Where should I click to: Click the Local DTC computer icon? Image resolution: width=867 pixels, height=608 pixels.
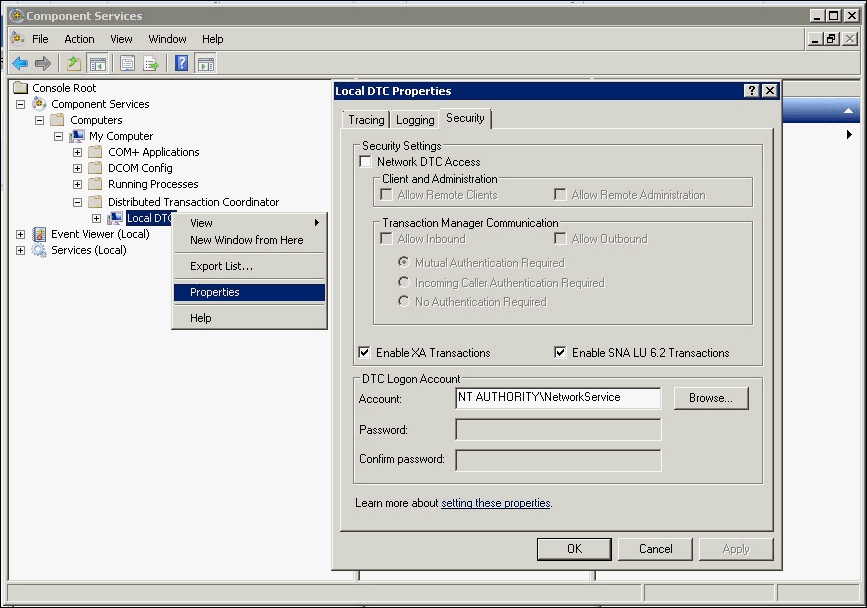pyautogui.click(x=115, y=218)
